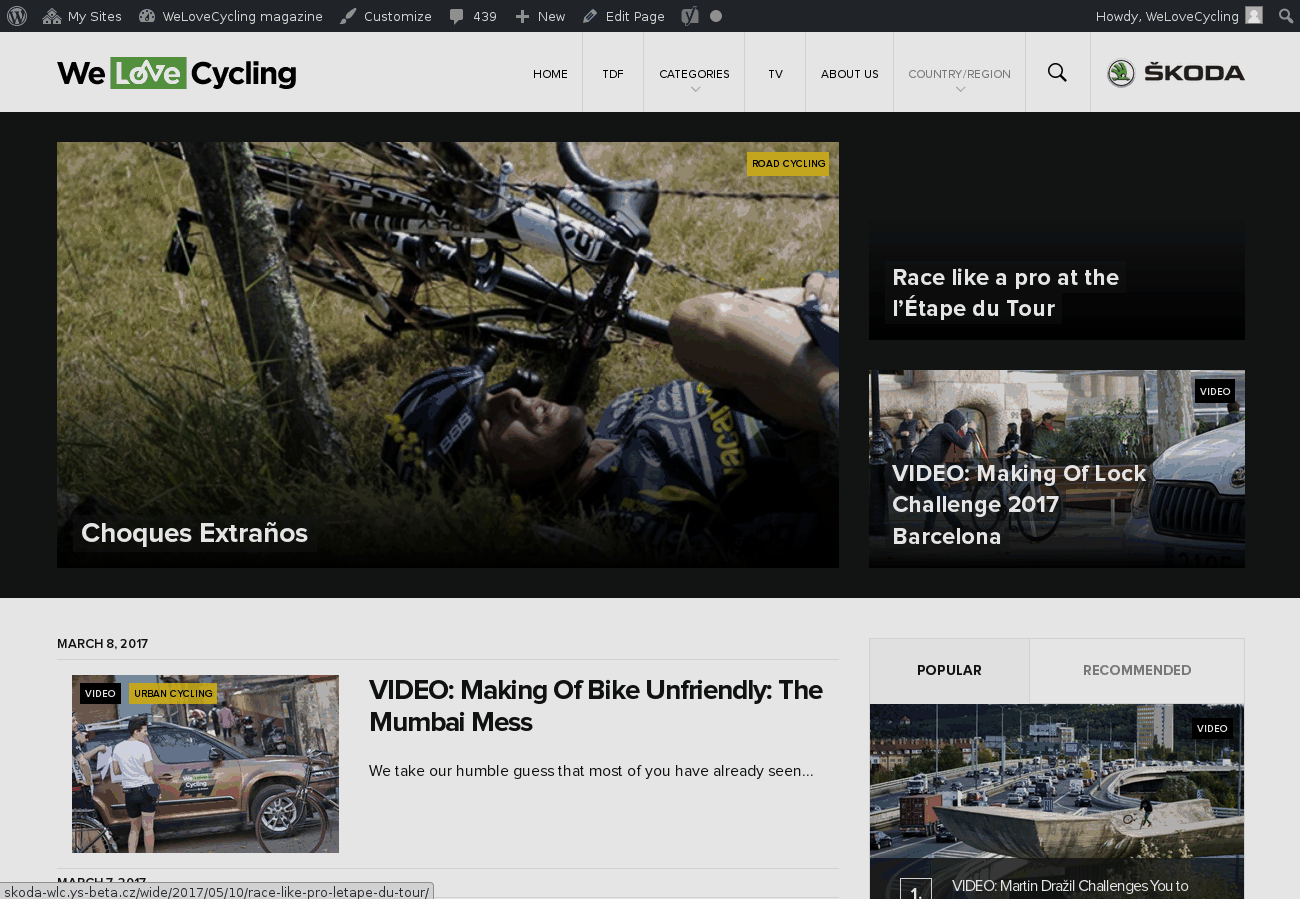Open the Yoast SEO admin icon
The height and width of the screenshot is (899, 1300).
pyautogui.click(x=690, y=16)
